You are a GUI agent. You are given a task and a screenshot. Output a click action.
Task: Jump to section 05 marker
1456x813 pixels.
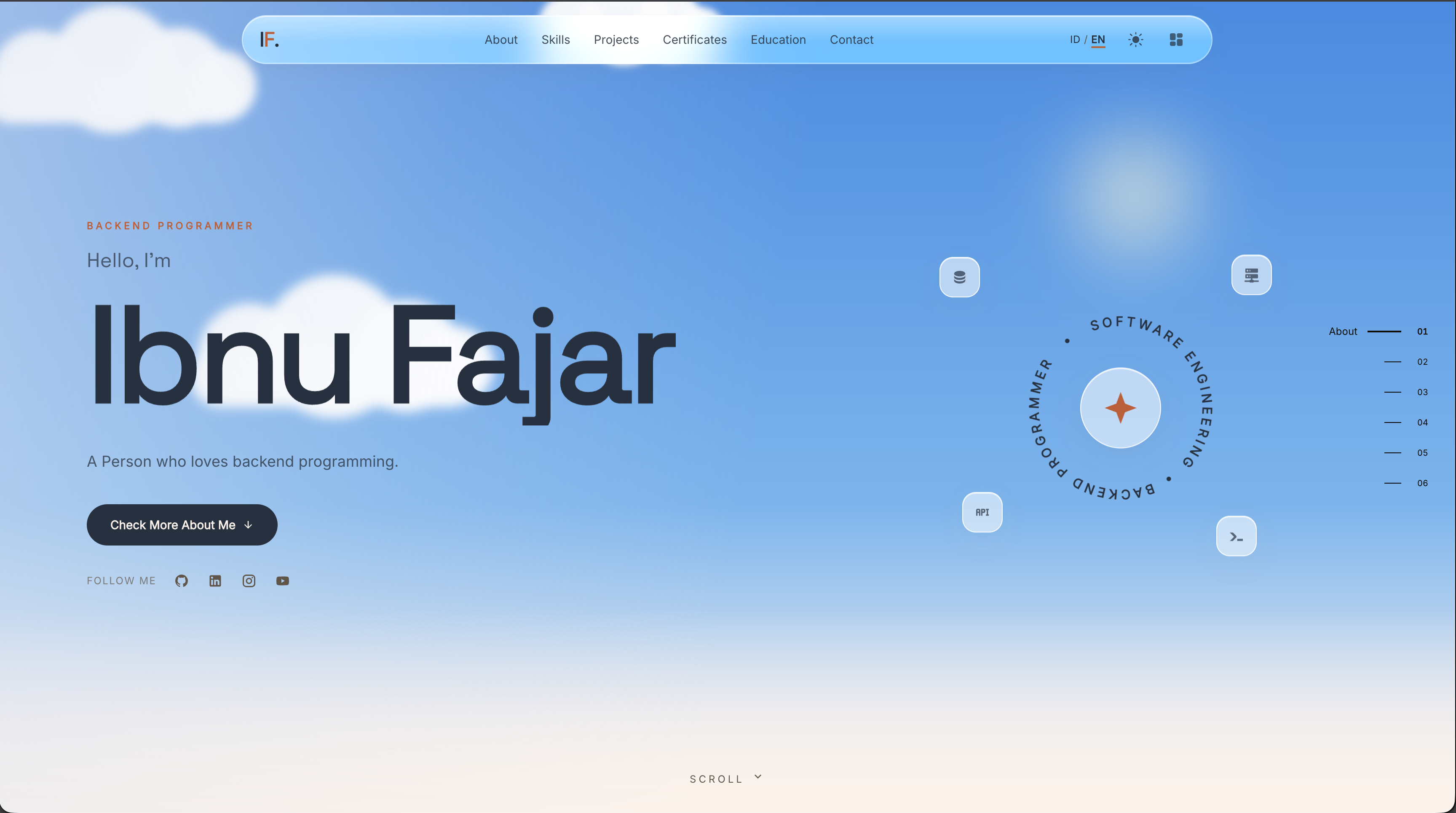[1406, 452]
